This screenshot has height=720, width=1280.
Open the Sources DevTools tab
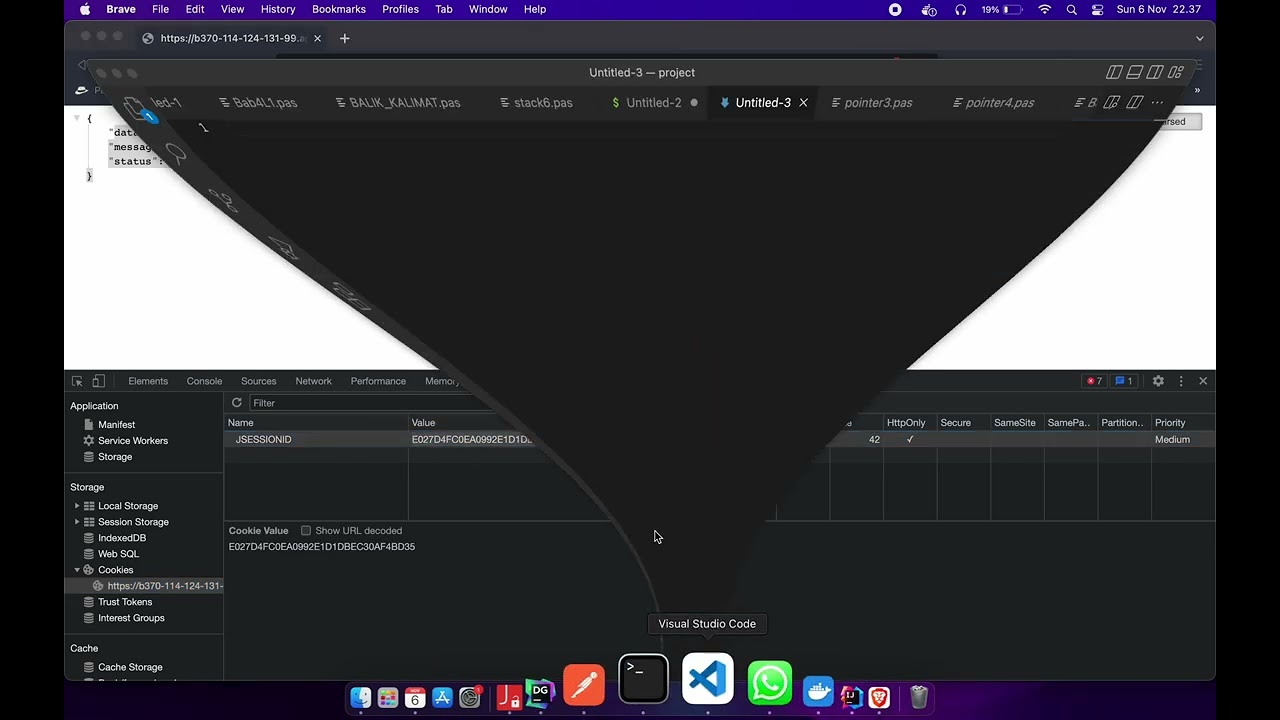(x=258, y=381)
